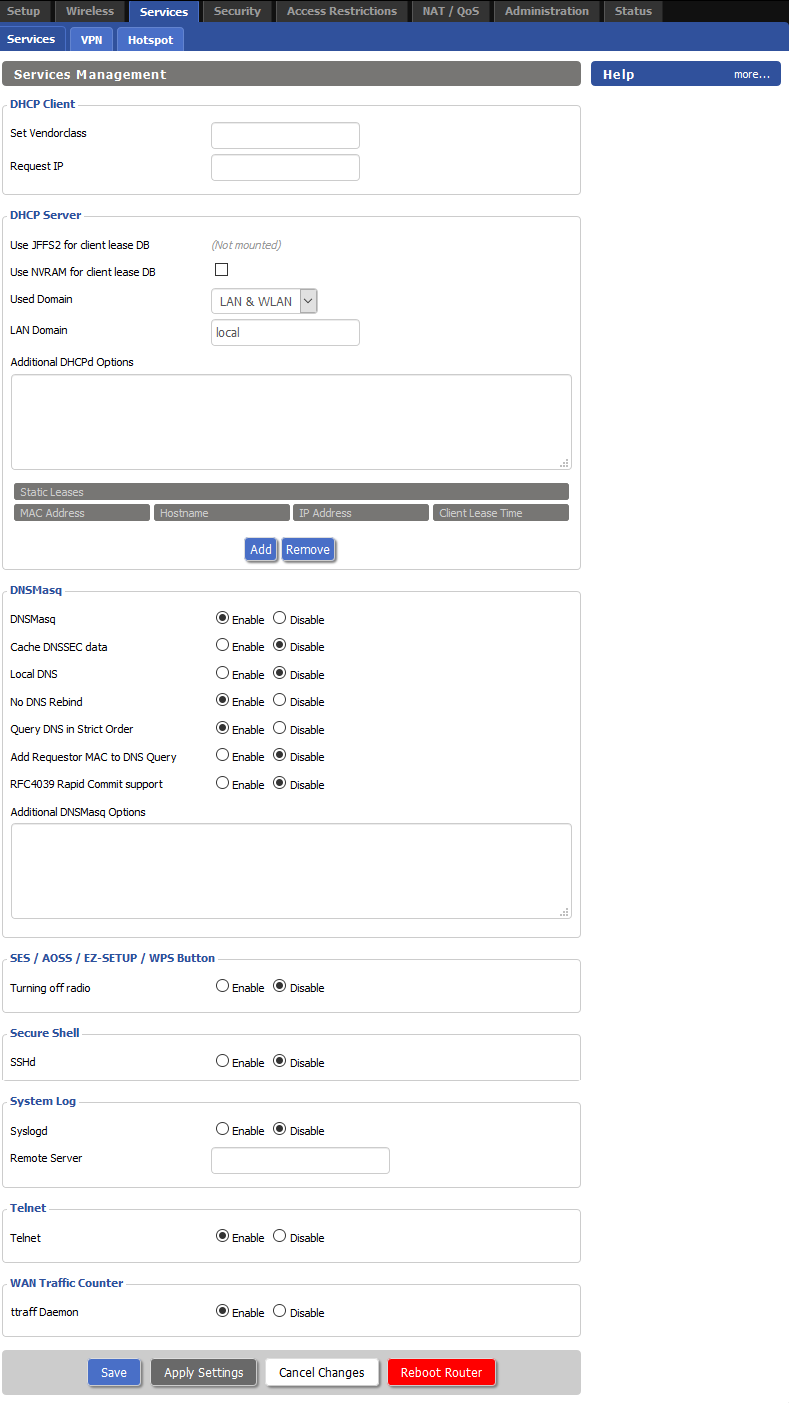Enable the SSHd service

click(x=223, y=1061)
